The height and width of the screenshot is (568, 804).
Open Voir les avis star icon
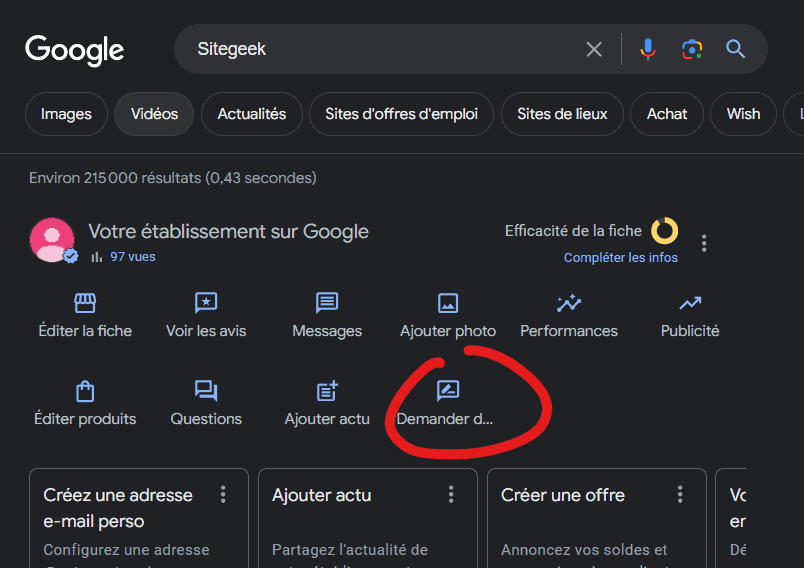(206, 303)
